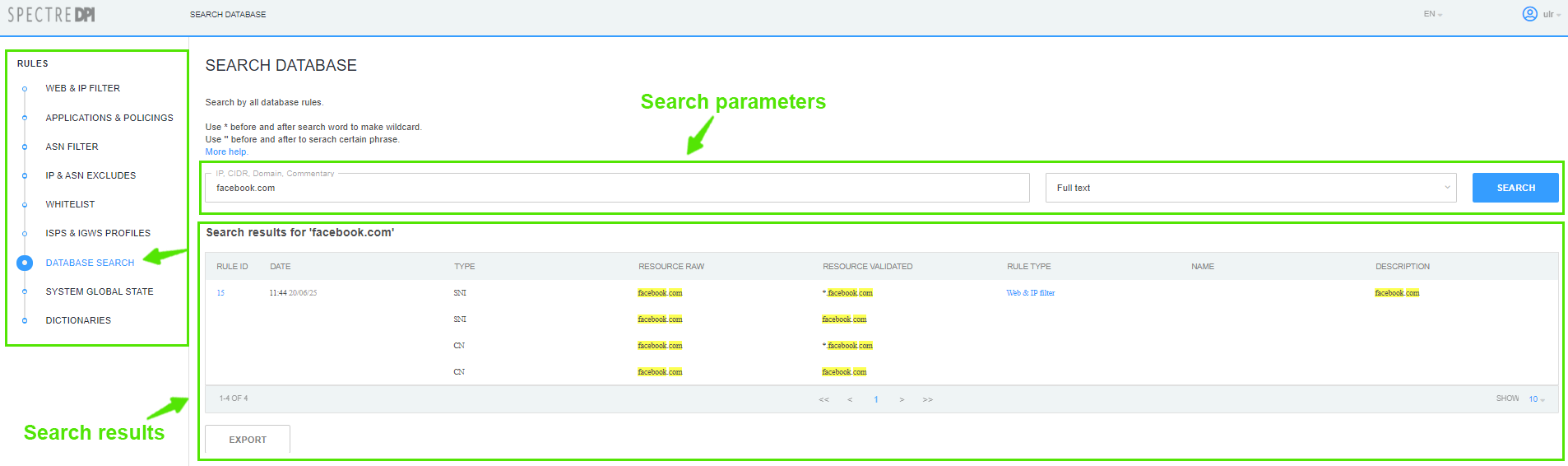Go to first page of results
Image resolution: width=1568 pixels, height=466 pixels.
pyautogui.click(x=823, y=399)
